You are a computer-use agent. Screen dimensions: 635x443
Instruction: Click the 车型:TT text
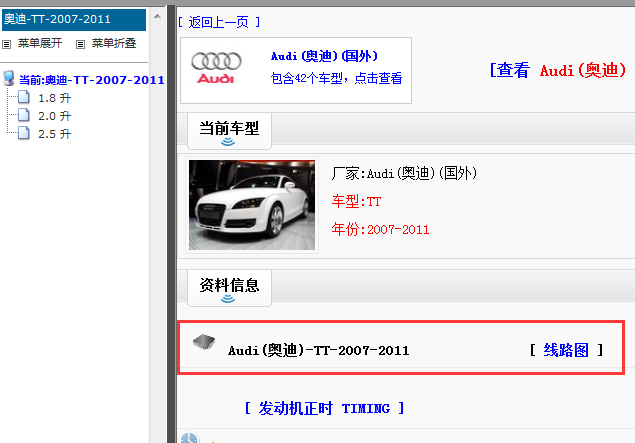click(x=356, y=201)
